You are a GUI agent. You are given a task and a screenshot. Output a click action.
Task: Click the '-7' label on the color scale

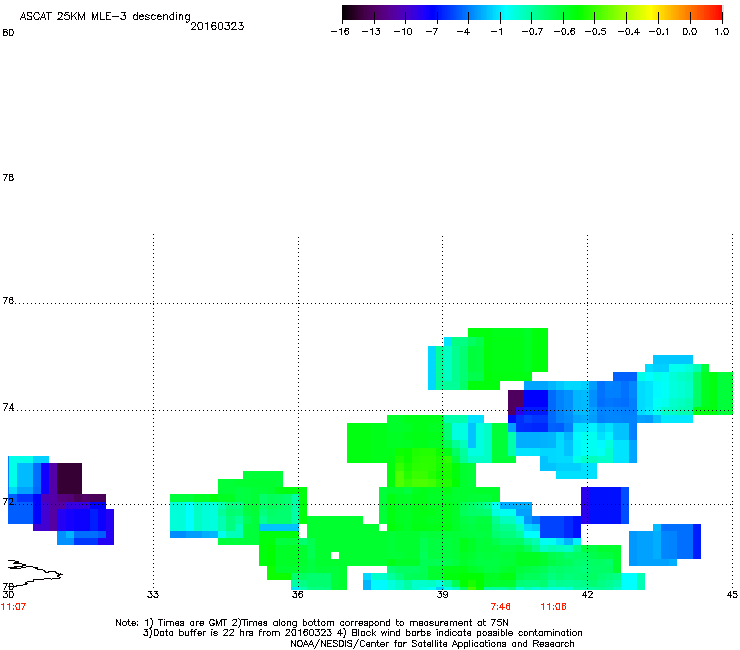click(432, 32)
